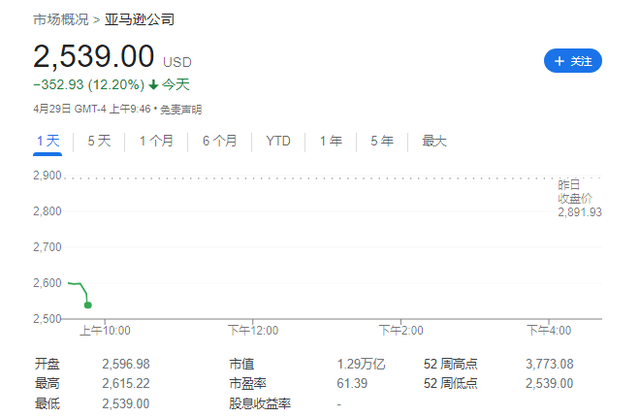Select the 5 年 range tab

pos(381,141)
